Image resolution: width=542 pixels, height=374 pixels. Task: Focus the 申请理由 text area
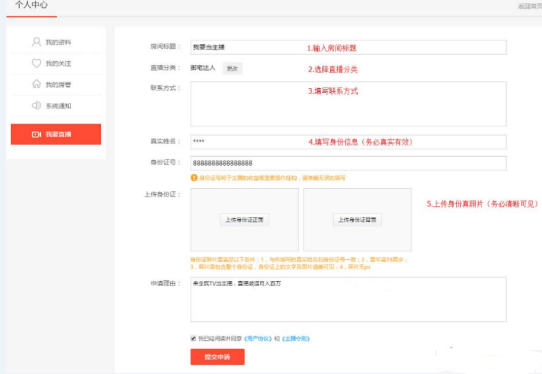click(348, 299)
